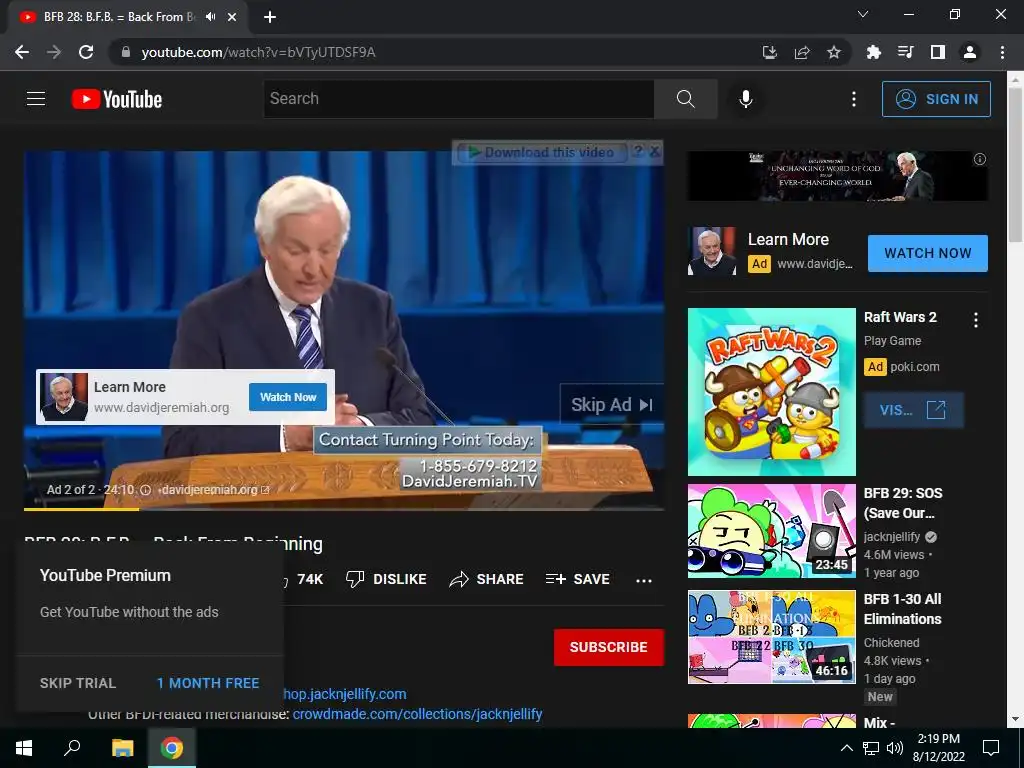Click Chrome icon in taskbar
The height and width of the screenshot is (768, 1024).
(172, 748)
